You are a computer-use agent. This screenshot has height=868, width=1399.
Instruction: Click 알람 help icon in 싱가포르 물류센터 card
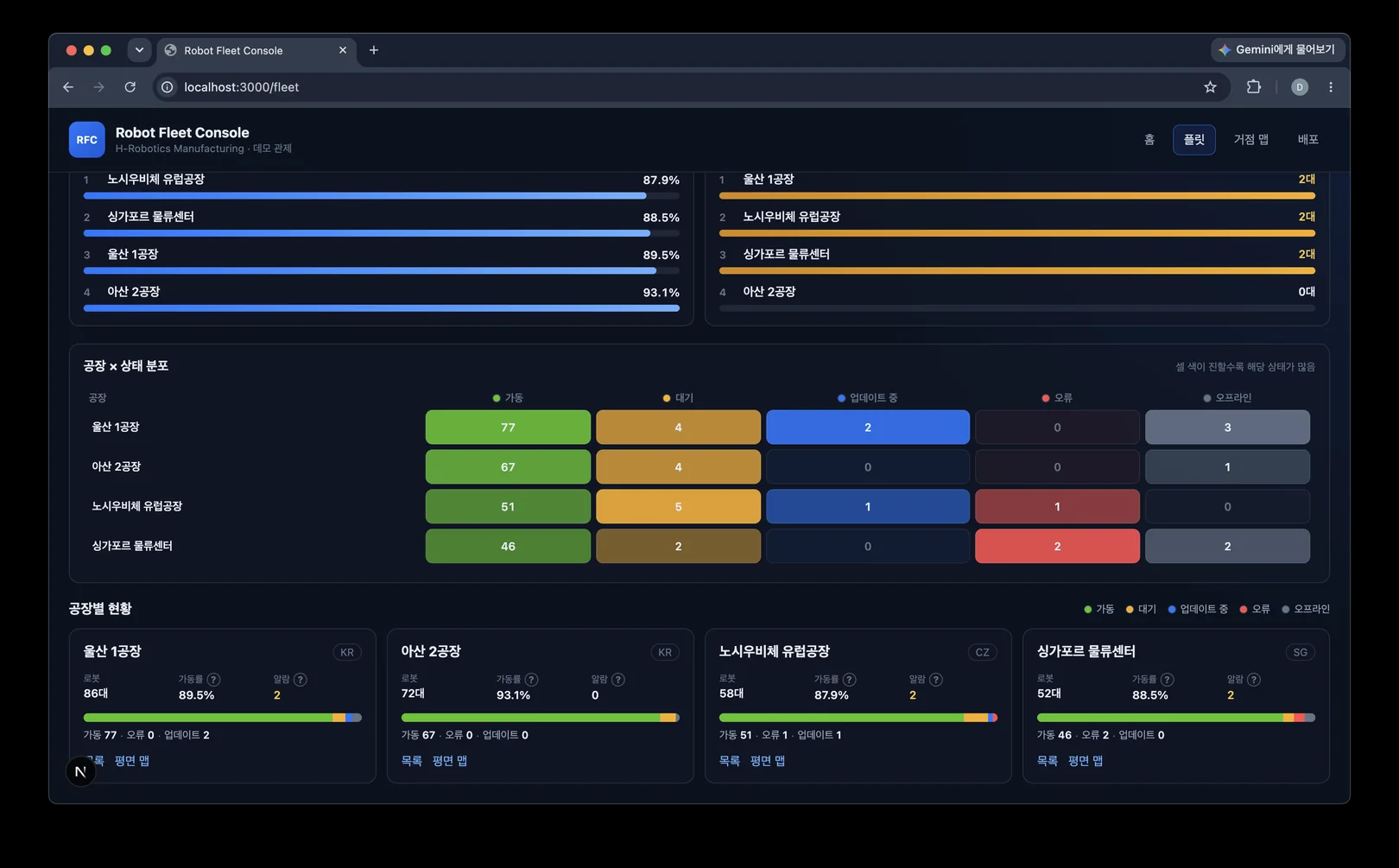[1253, 680]
